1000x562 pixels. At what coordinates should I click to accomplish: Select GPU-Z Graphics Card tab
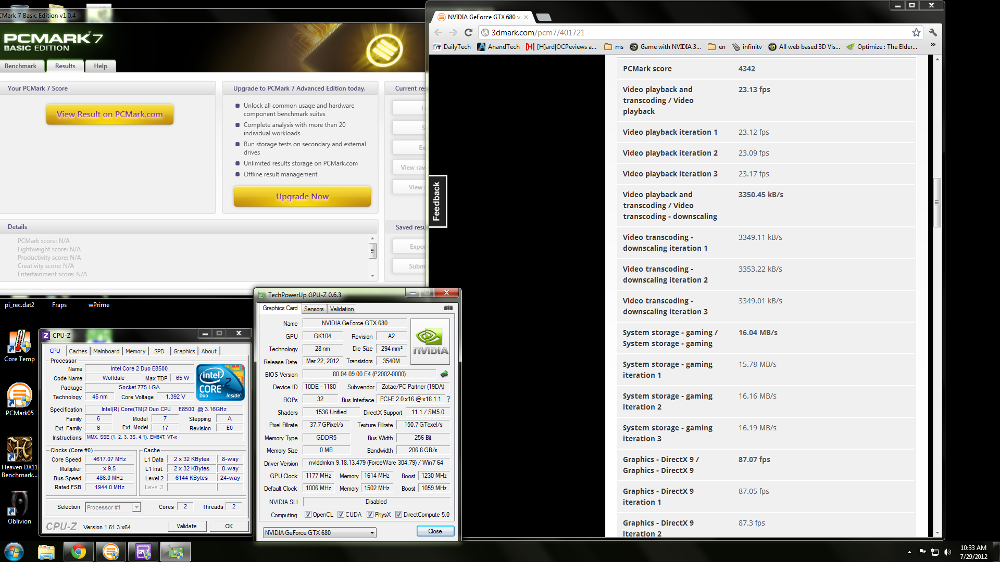click(280, 308)
